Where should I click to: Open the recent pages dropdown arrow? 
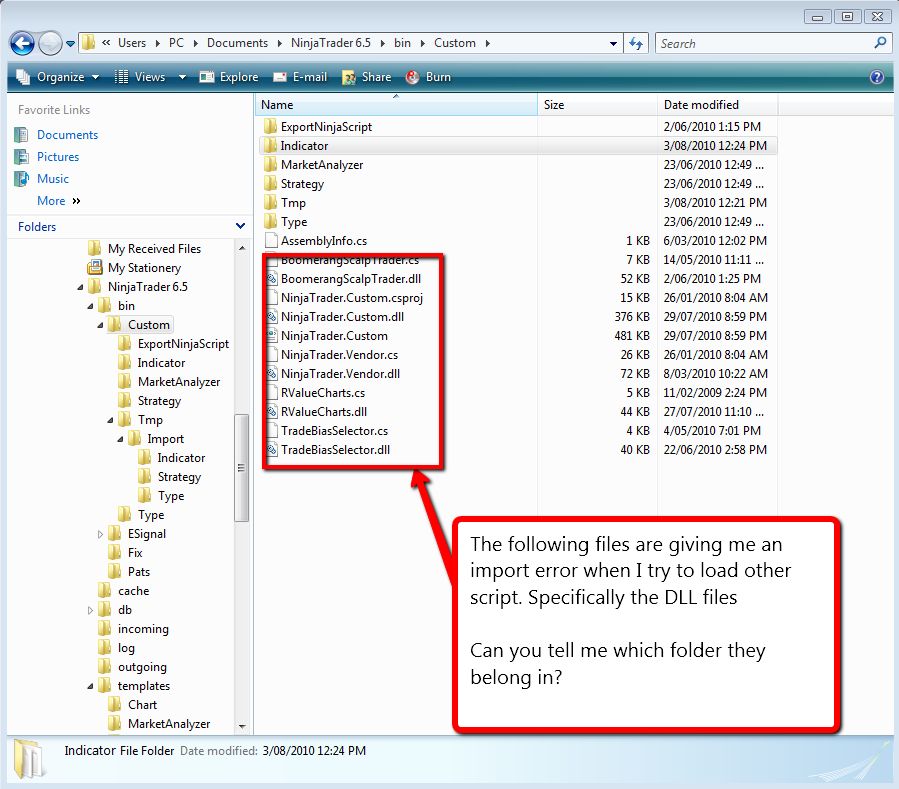click(71, 44)
